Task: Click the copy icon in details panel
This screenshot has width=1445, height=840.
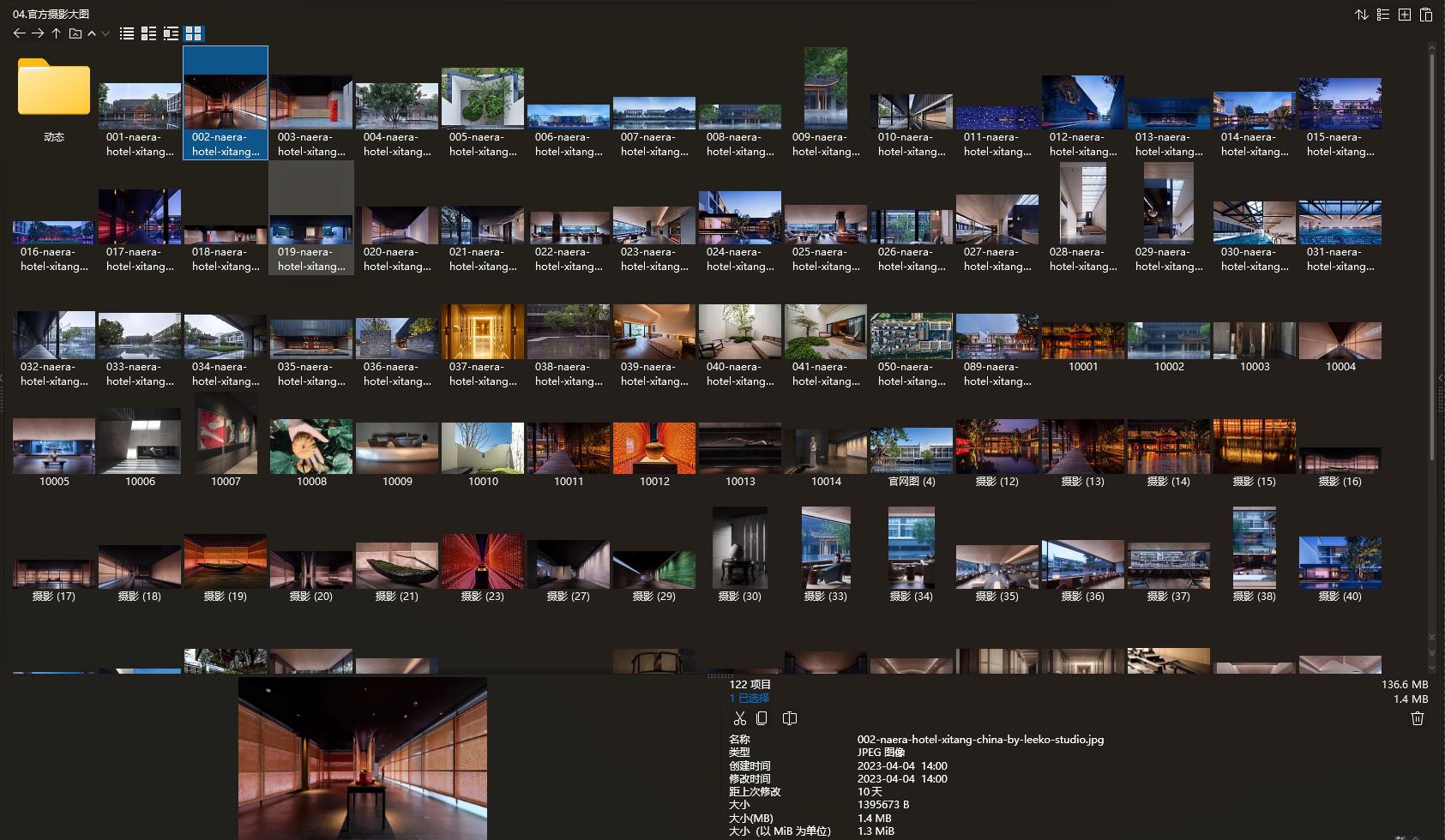Action: point(762,718)
